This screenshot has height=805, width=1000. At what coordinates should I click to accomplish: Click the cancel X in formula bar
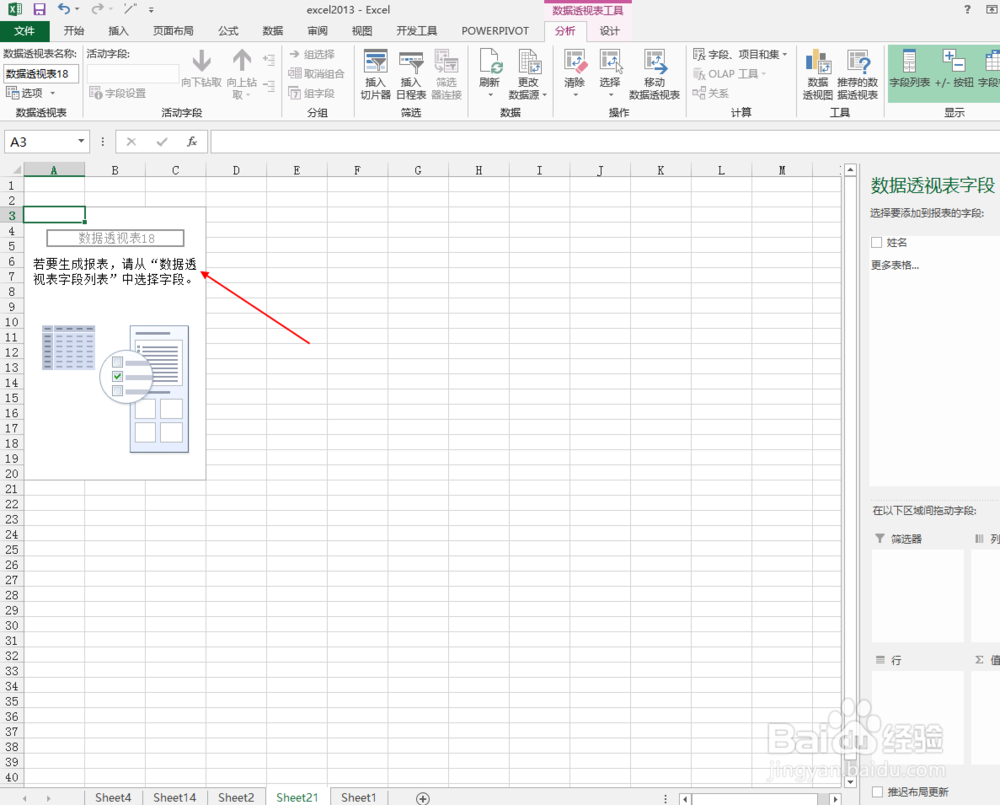point(131,142)
